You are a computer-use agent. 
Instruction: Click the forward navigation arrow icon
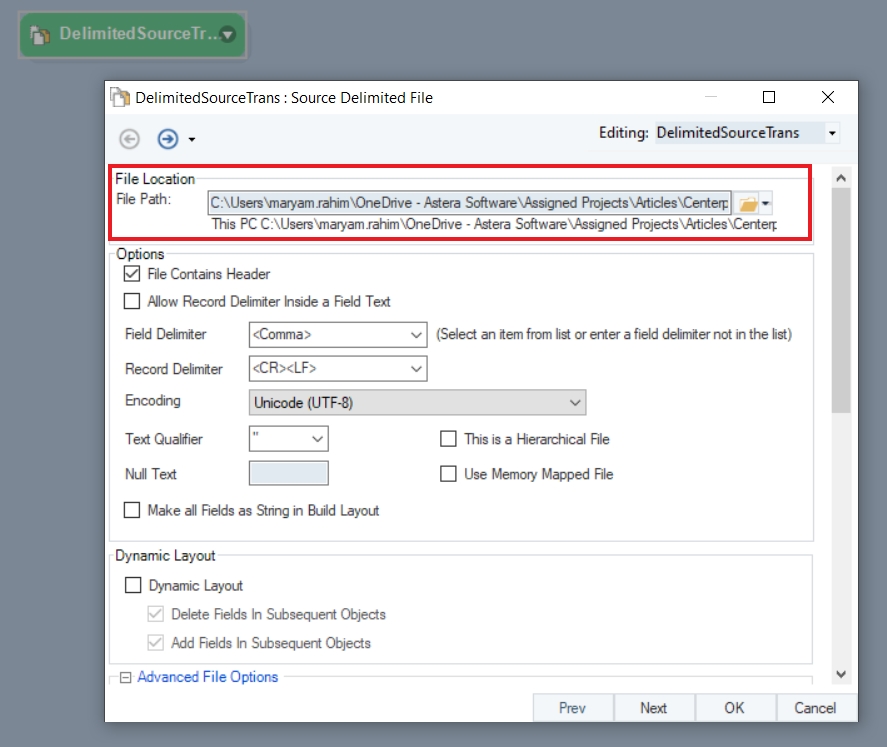click(167, 139)
